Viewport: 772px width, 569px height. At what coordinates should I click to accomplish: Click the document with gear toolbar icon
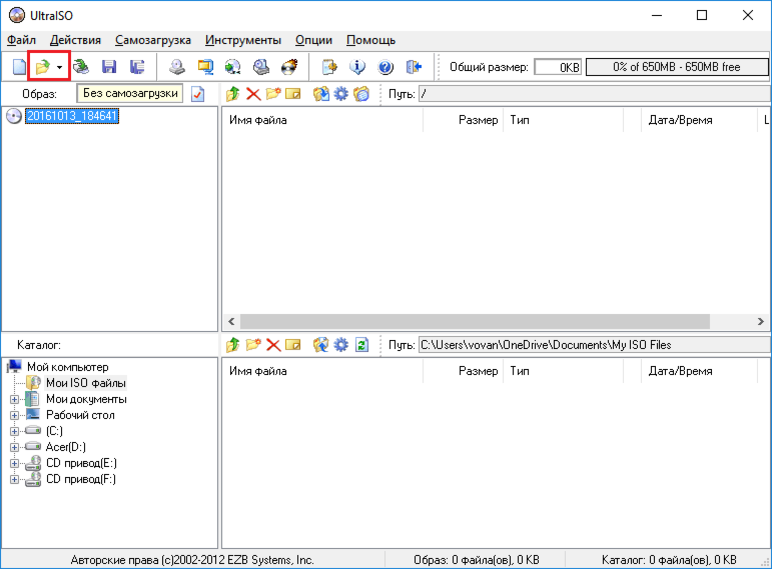(x=329, y=67)
